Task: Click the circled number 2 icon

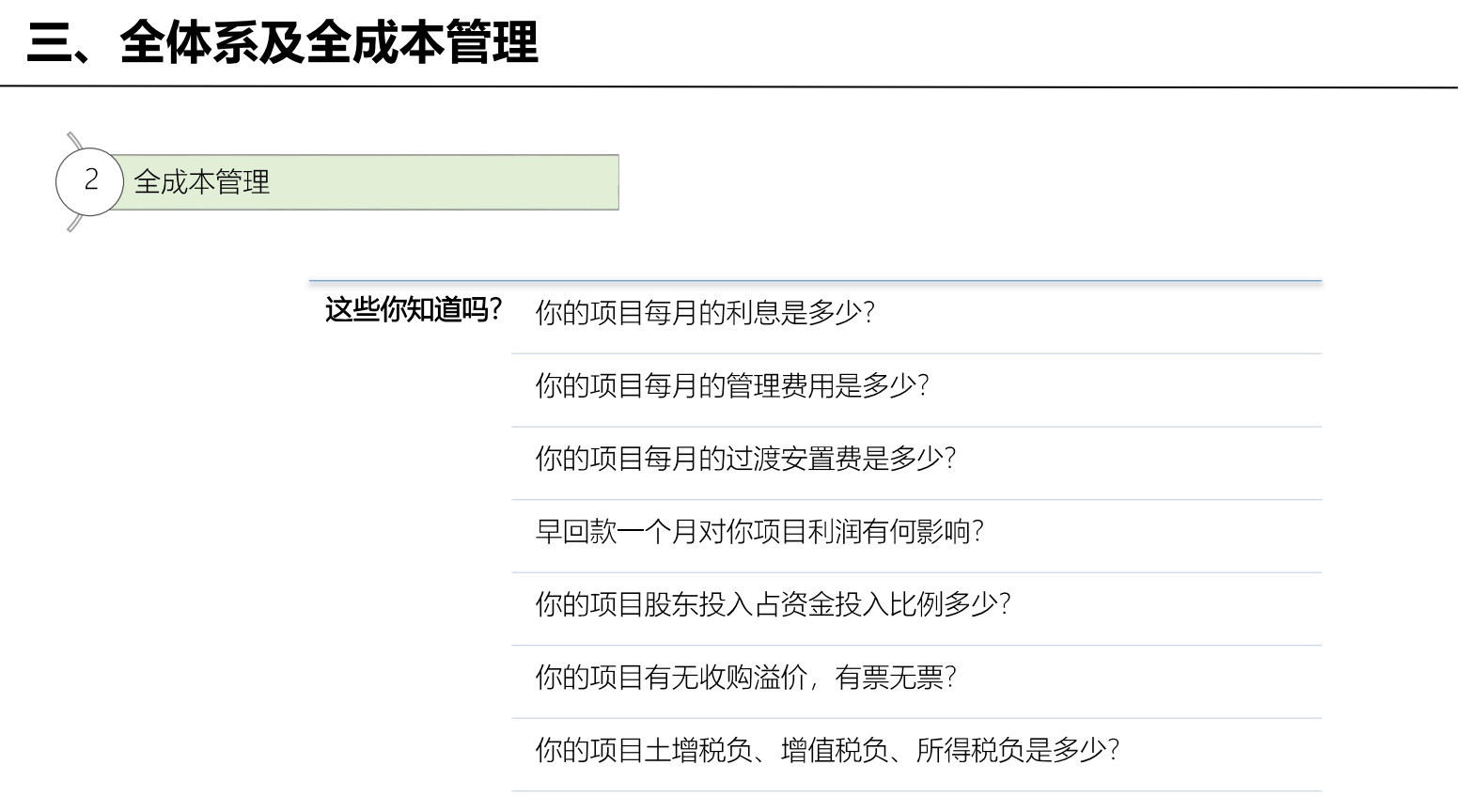Action: [90, 181]
